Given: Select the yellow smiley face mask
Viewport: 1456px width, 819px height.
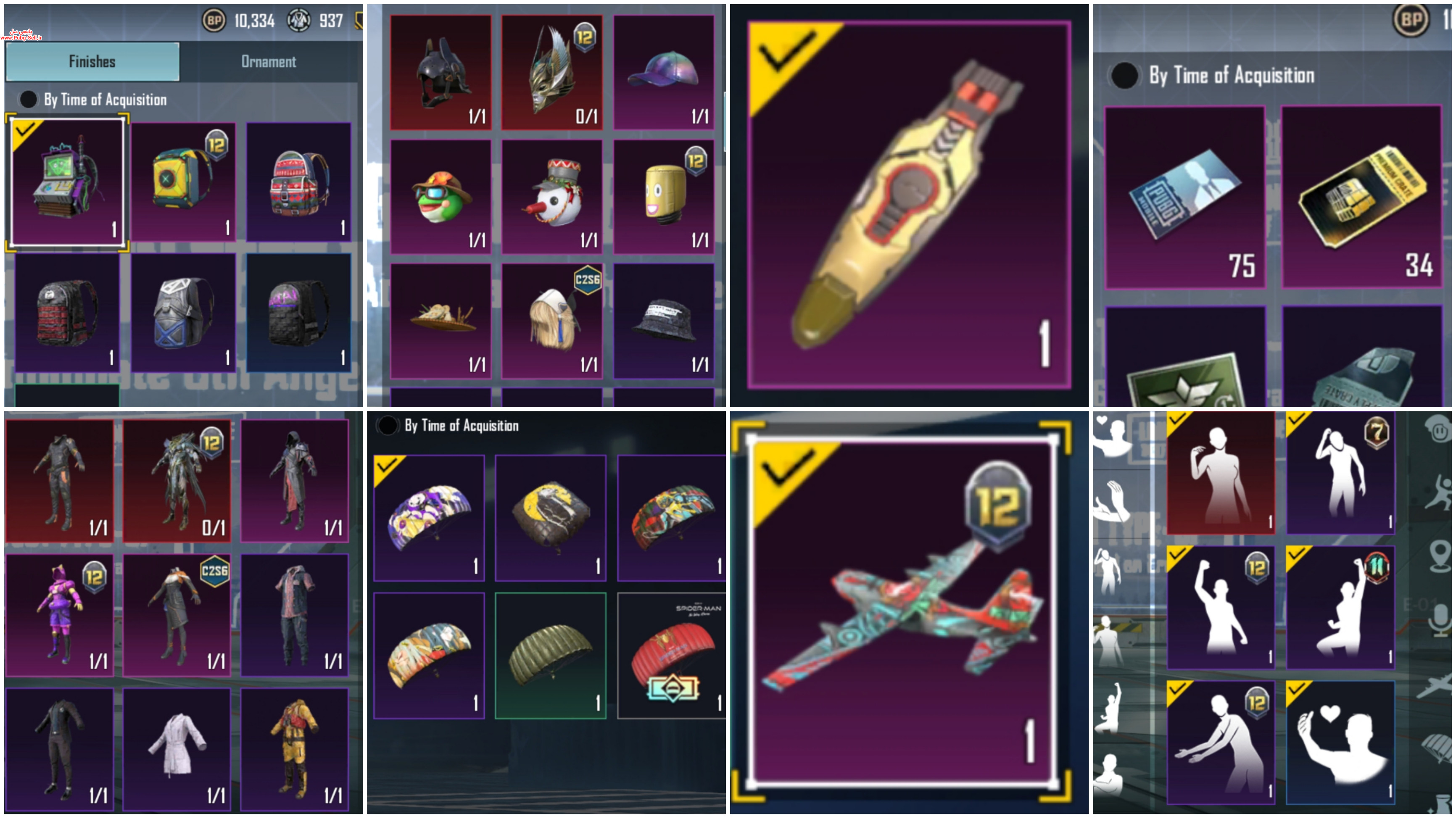Looking at the screenshot, I should [x=664, y=196].
